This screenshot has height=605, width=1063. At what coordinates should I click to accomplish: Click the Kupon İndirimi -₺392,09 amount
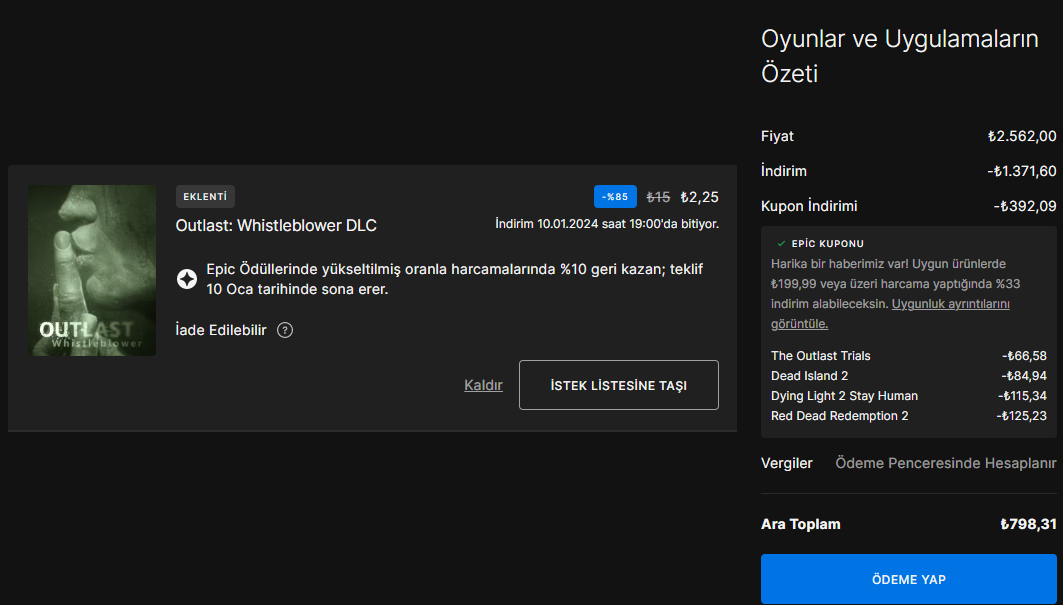tap(1025, 206)
